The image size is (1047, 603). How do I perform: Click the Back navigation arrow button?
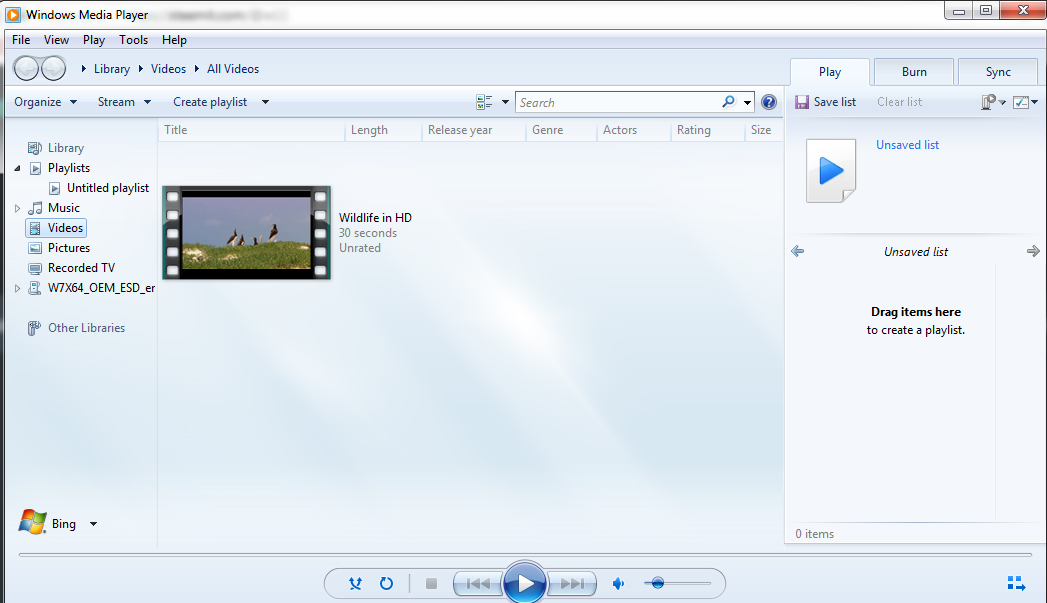pyautogui.click(x=26, y=68)
